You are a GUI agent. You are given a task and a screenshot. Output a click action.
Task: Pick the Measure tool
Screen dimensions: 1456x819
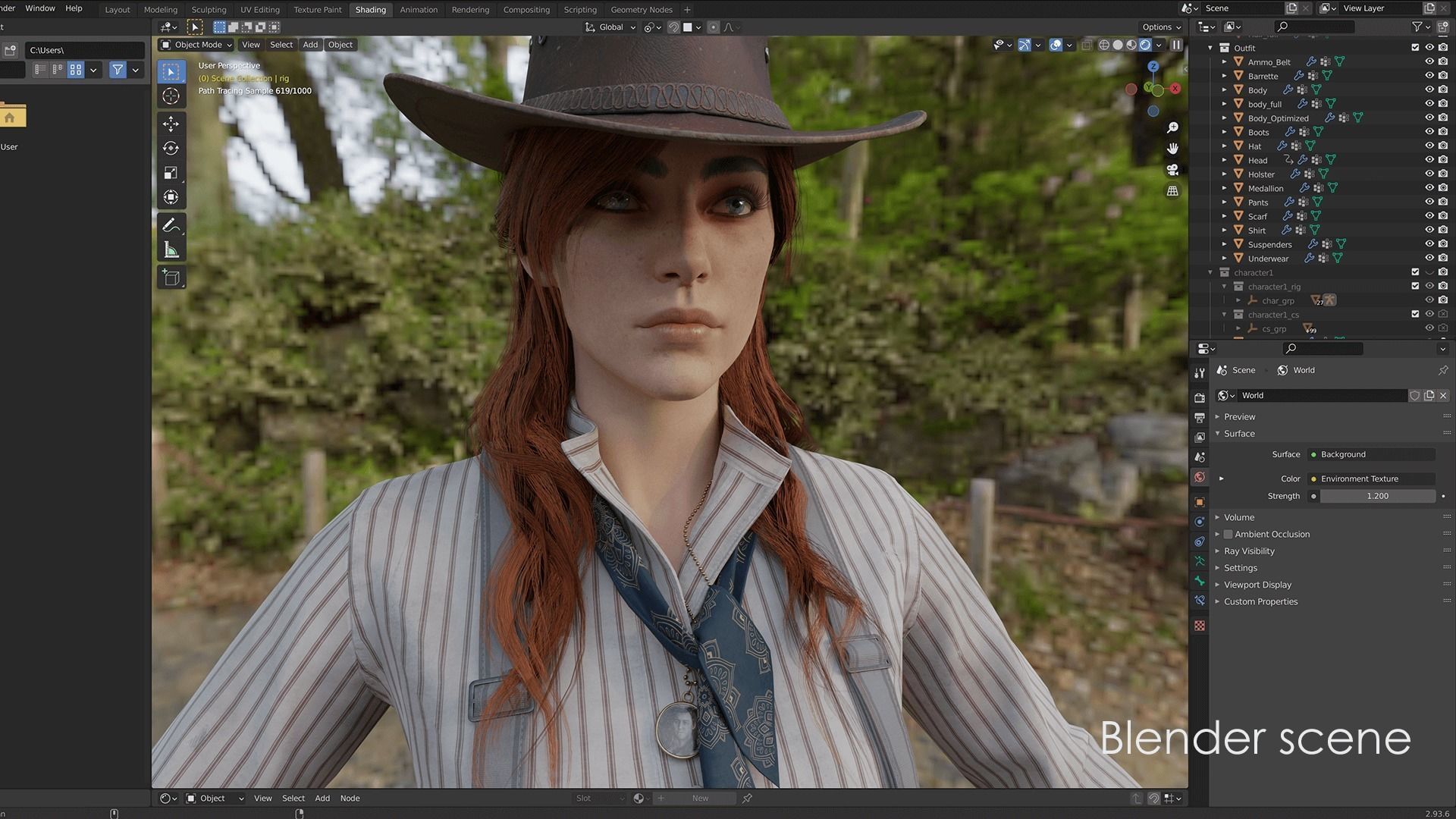pos(171,250)
